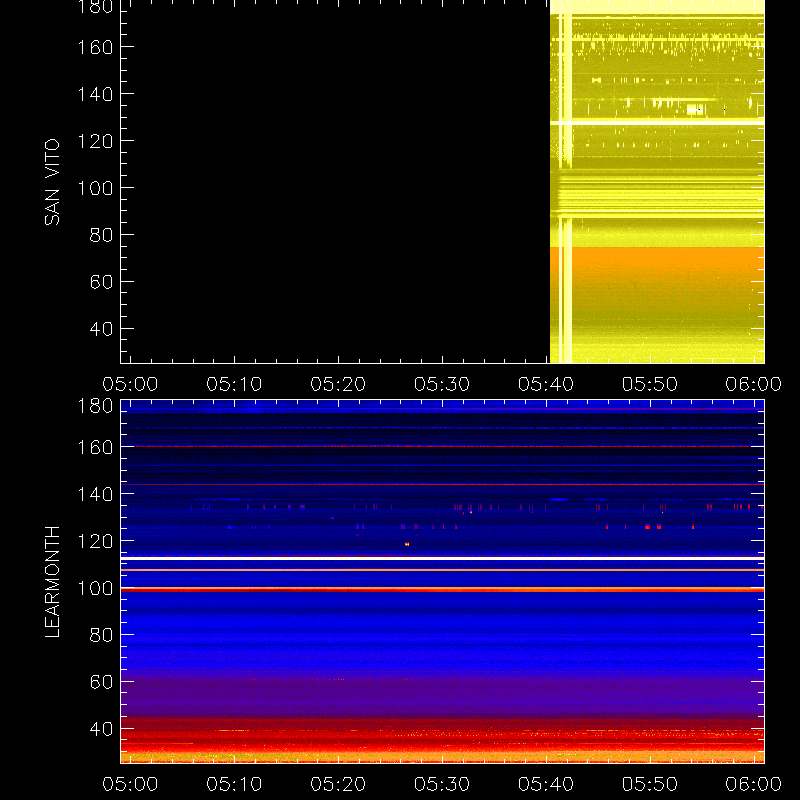Choose the 05:50 time label under Learmonth plot
This screenshot has width=800, height=800.
649,784
